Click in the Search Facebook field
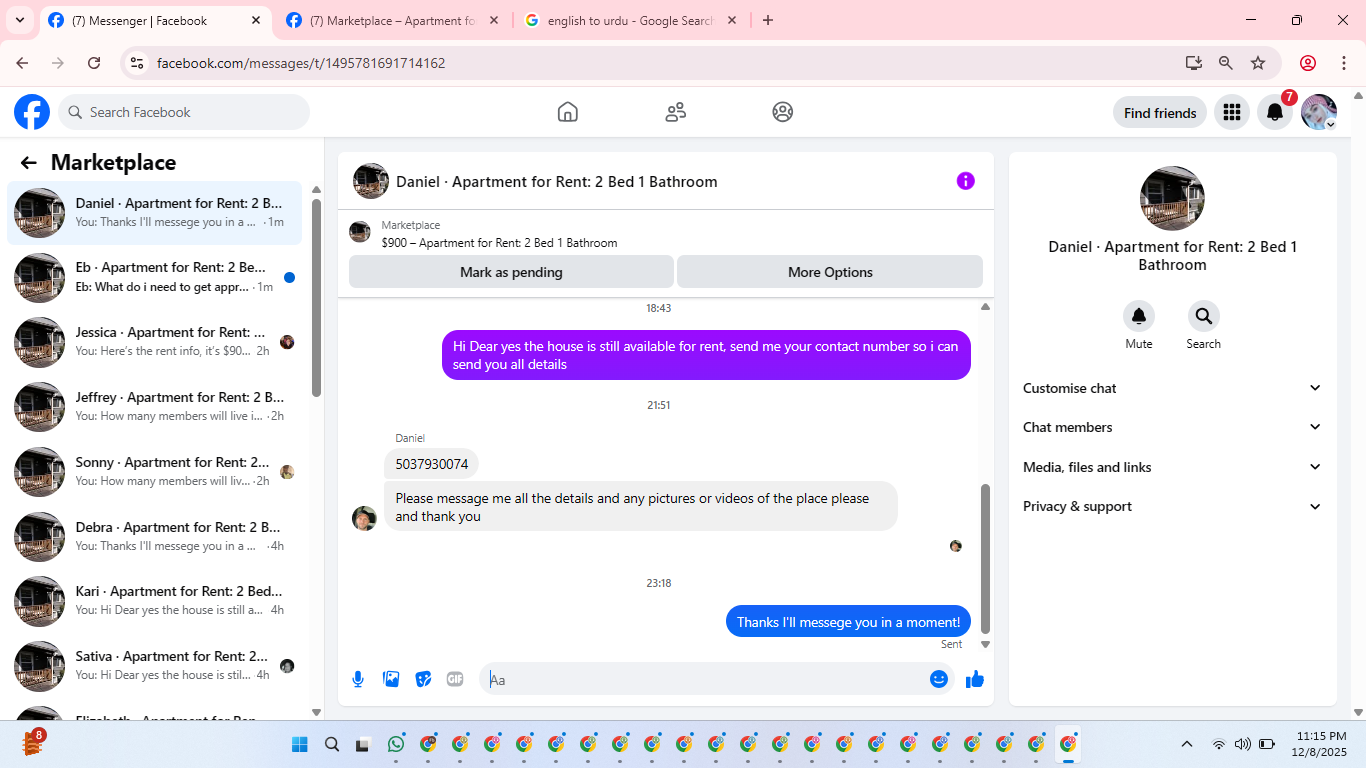The image size is (1366, 768). click(x=184, y=112)
